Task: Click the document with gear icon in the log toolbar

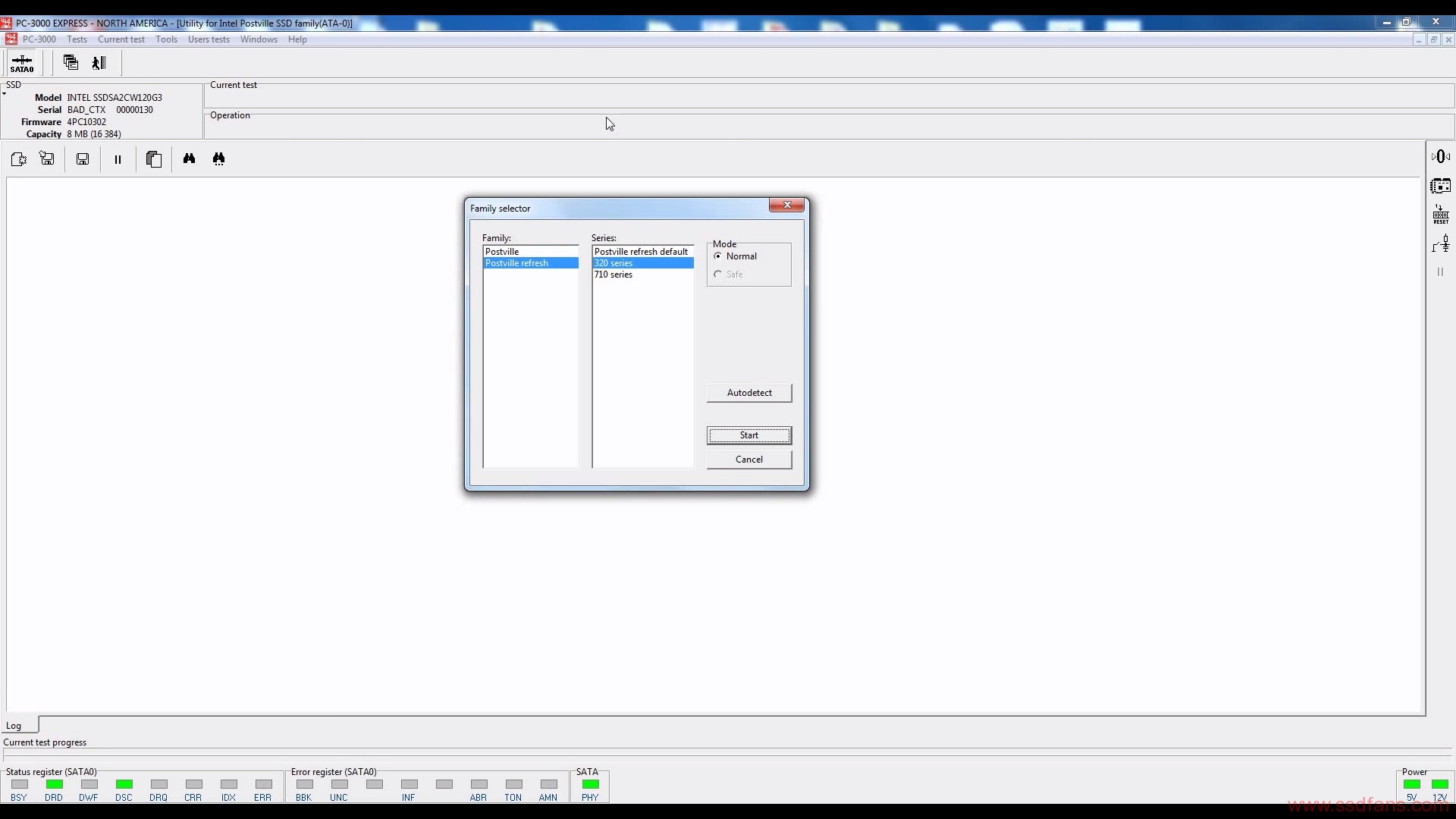Action: click(x=19, y=159)
